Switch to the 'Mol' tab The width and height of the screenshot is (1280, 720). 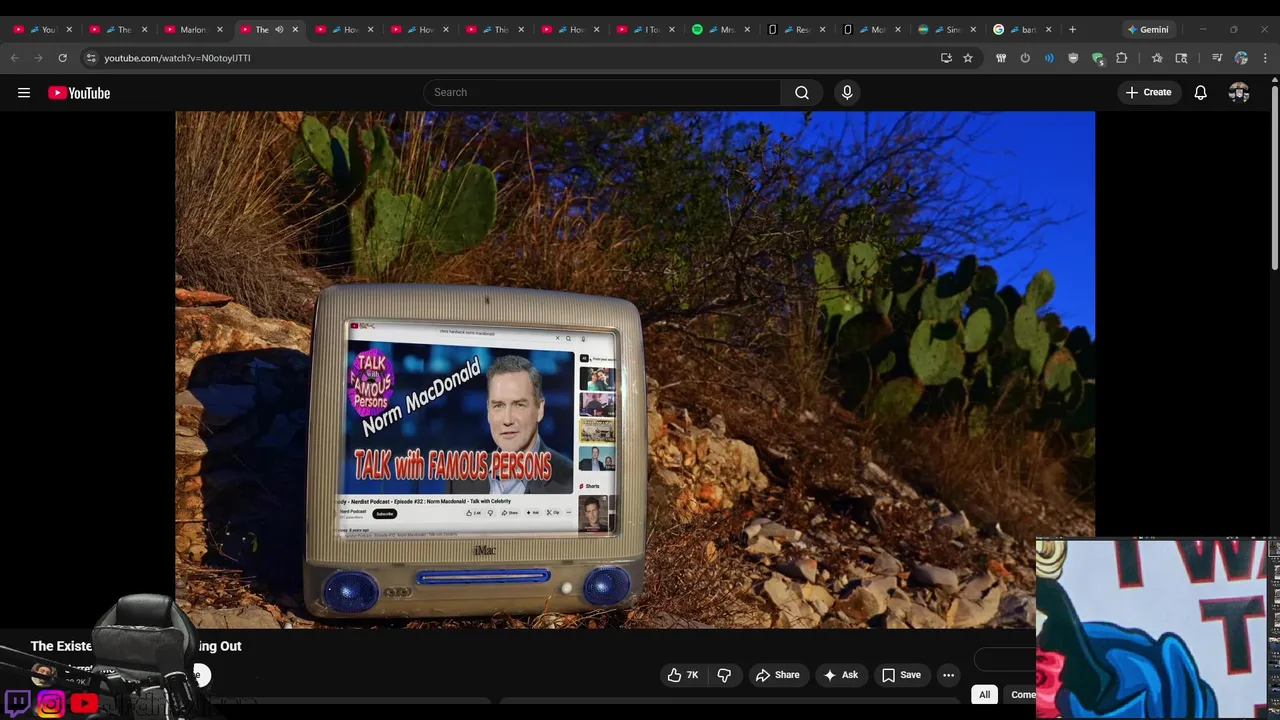870,30
